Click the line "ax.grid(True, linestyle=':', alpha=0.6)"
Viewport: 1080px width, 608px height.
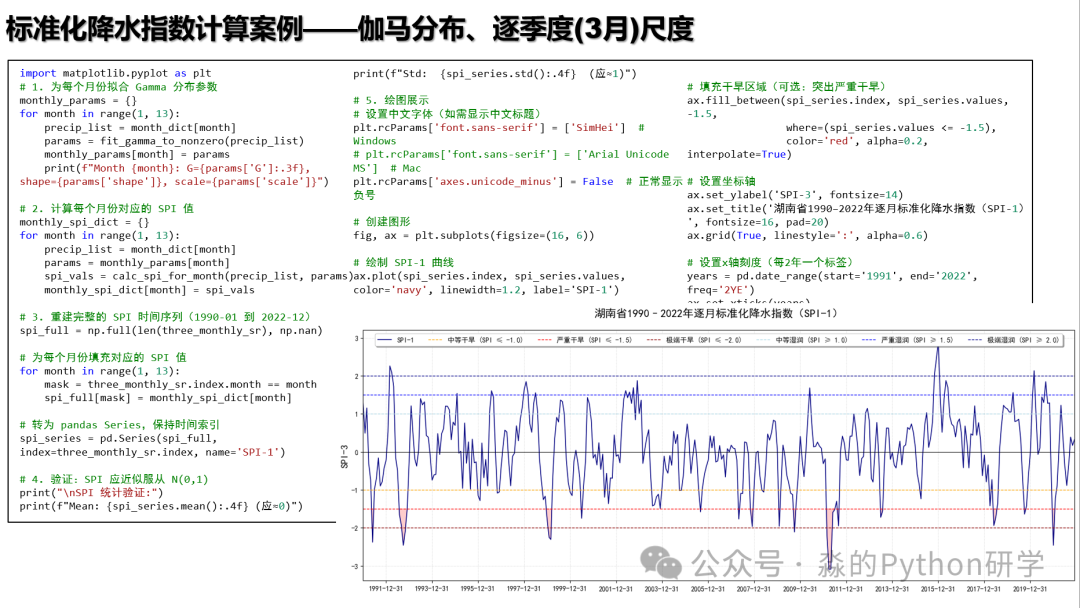(x=807, y=235)
